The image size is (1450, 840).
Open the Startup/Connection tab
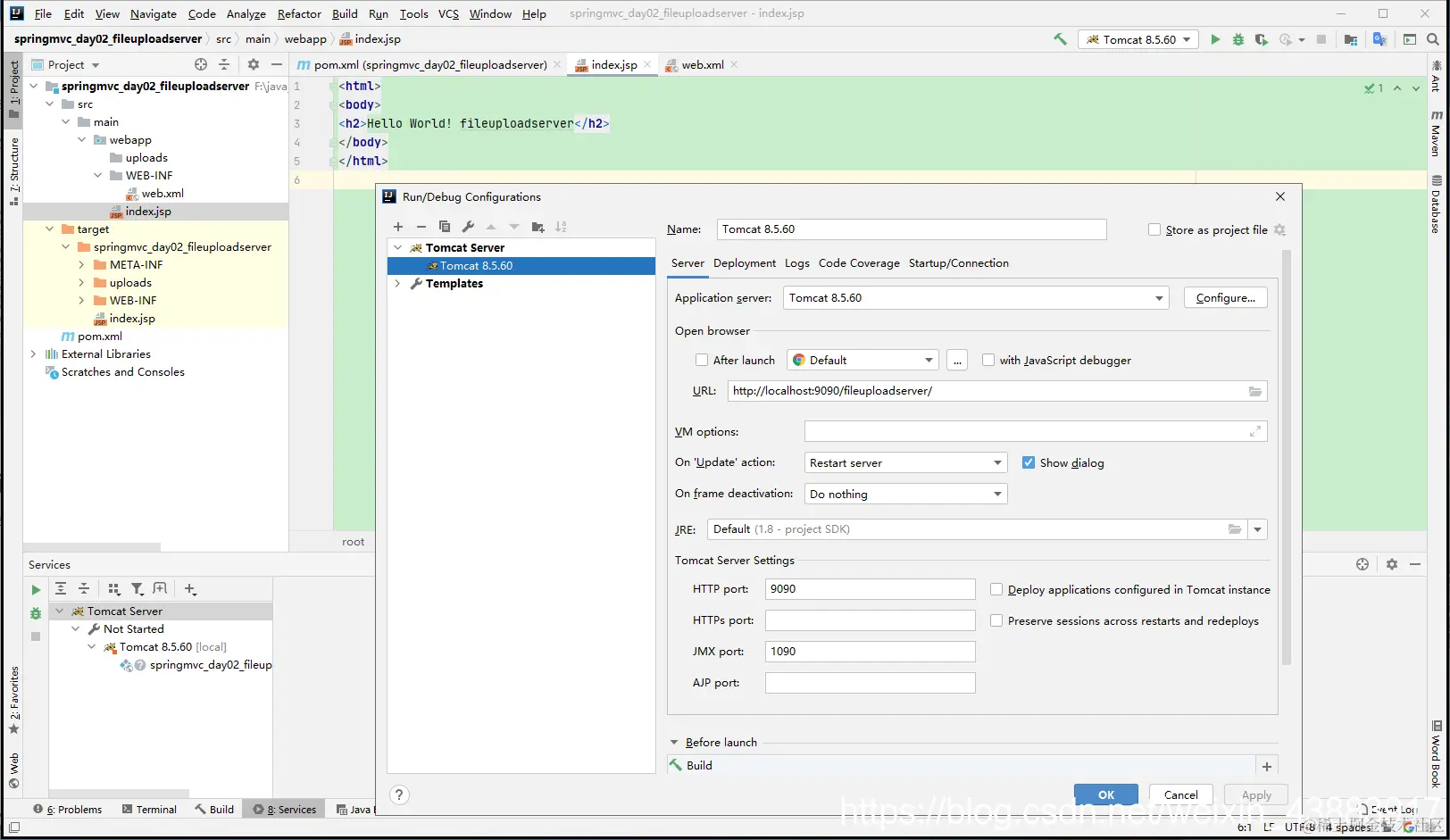point(959,263)
